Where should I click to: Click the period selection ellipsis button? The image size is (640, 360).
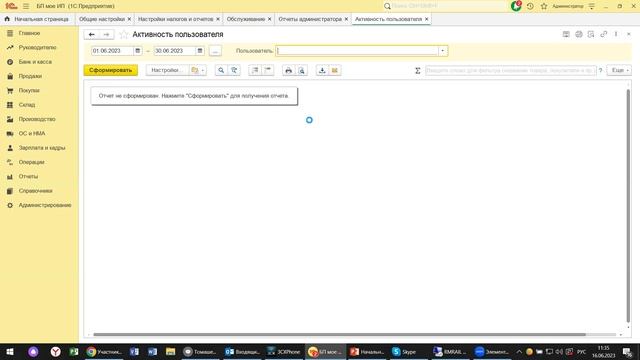tap(215, 51)
